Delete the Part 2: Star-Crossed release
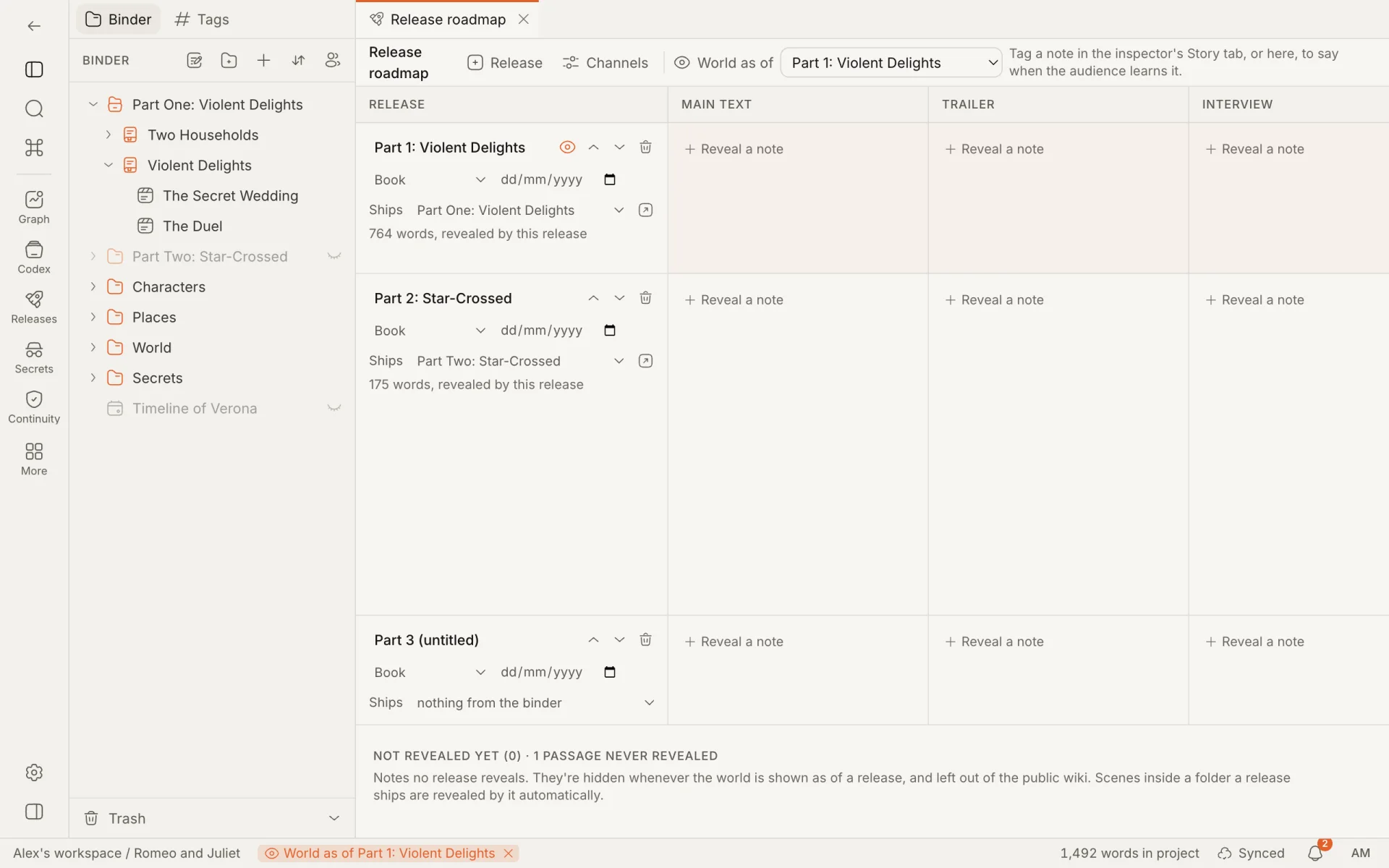 point(645,298)
